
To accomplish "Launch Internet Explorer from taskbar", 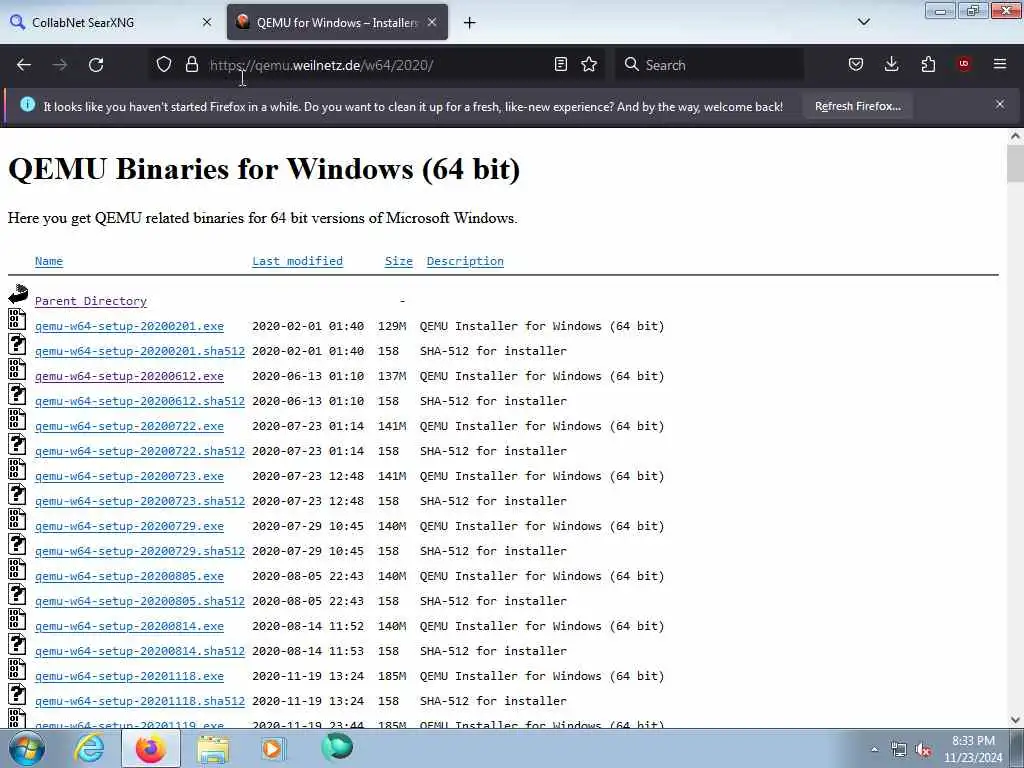I will tap(89, 748).
